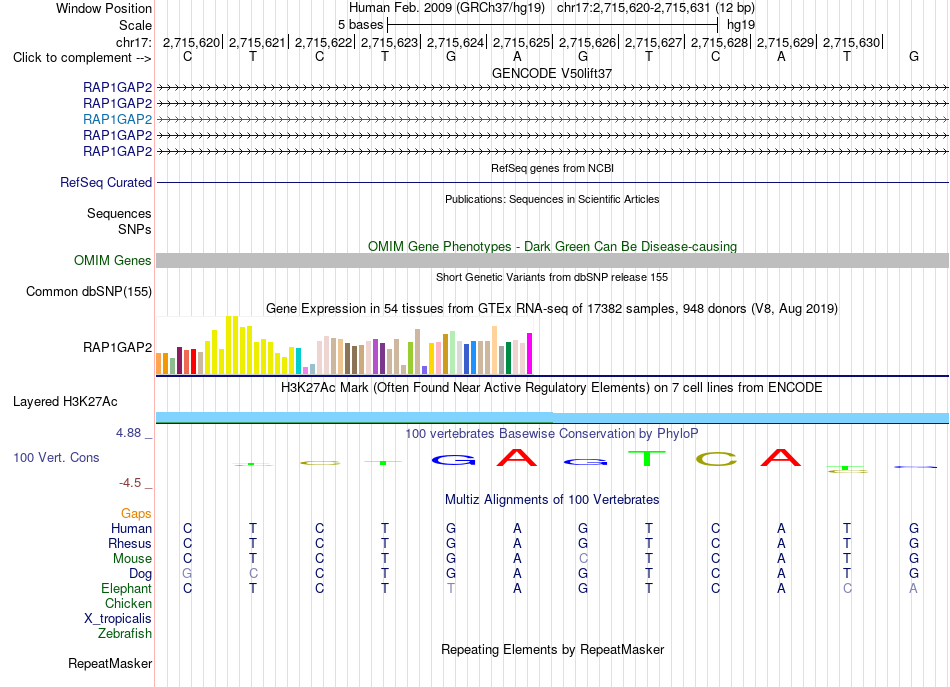Click the SNPs track label
This screenshot has height=687, width=950.
coord(135,229)
